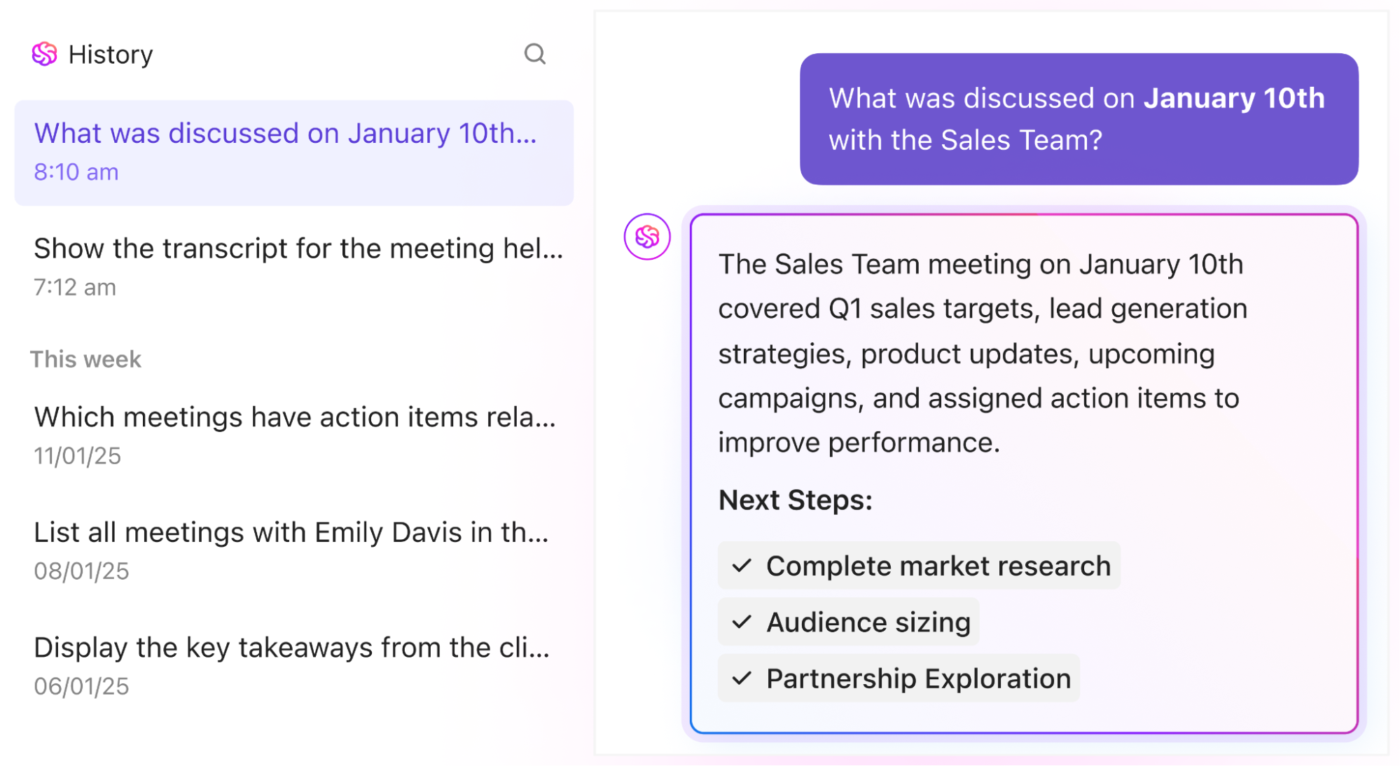Click the "Next Steps:" heading
Viewport: 1400px width, 766px height.
pos(795,500)
